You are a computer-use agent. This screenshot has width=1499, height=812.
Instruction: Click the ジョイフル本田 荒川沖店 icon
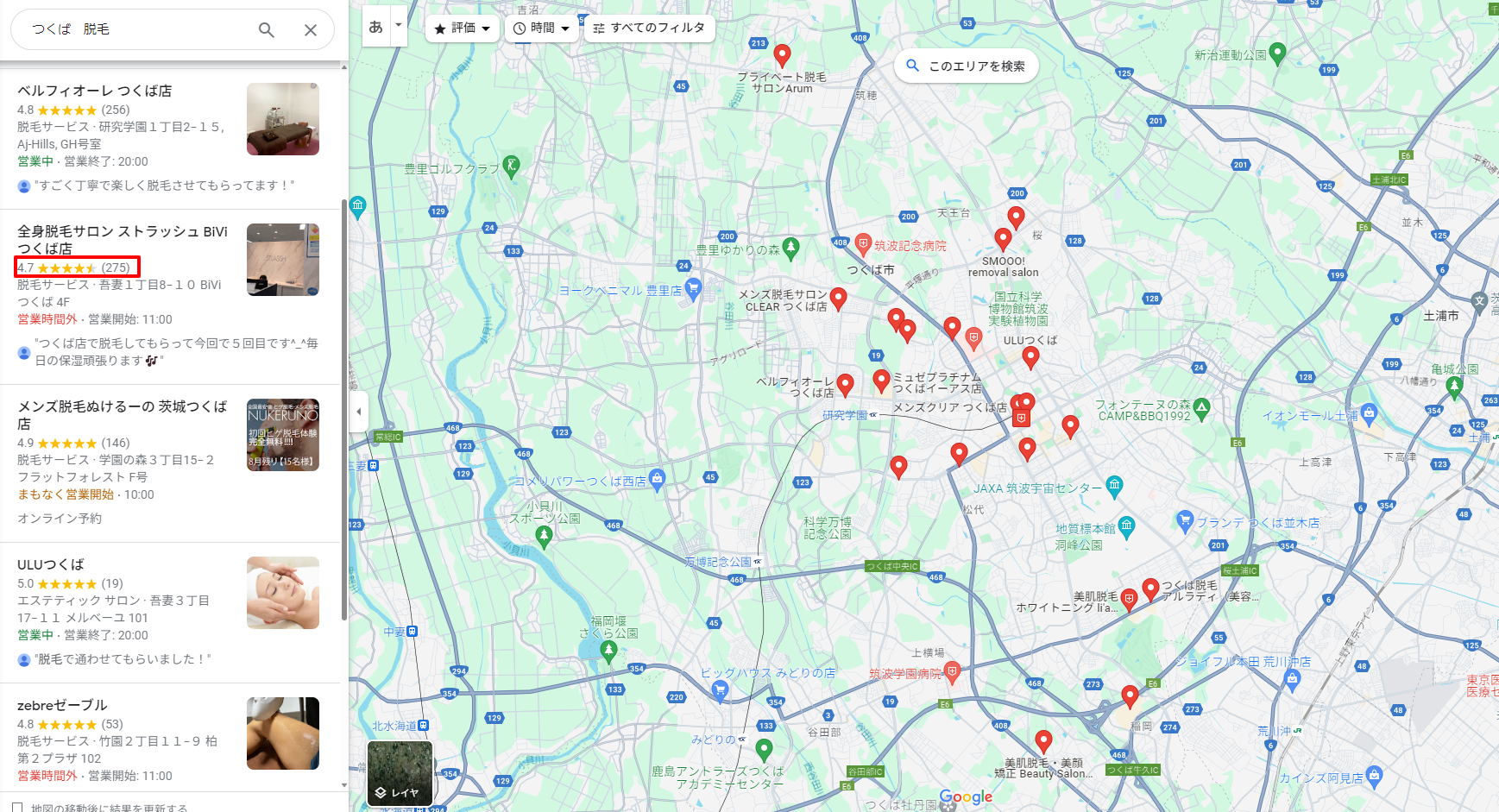tap(1292, 679)
